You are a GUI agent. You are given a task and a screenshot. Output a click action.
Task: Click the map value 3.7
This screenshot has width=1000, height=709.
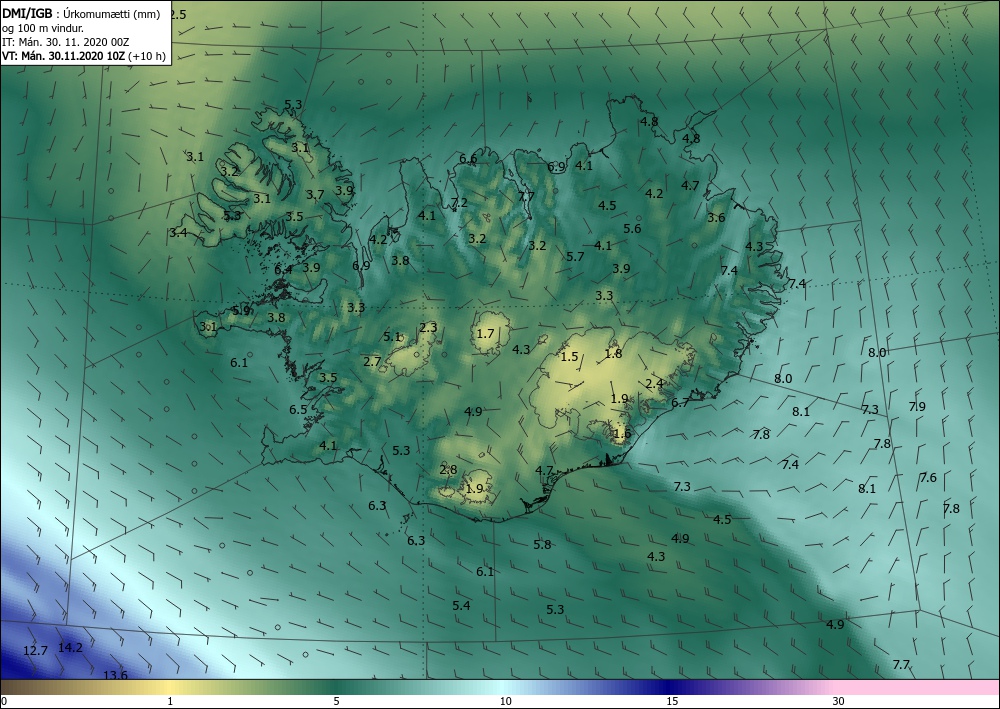click(315, 194)
